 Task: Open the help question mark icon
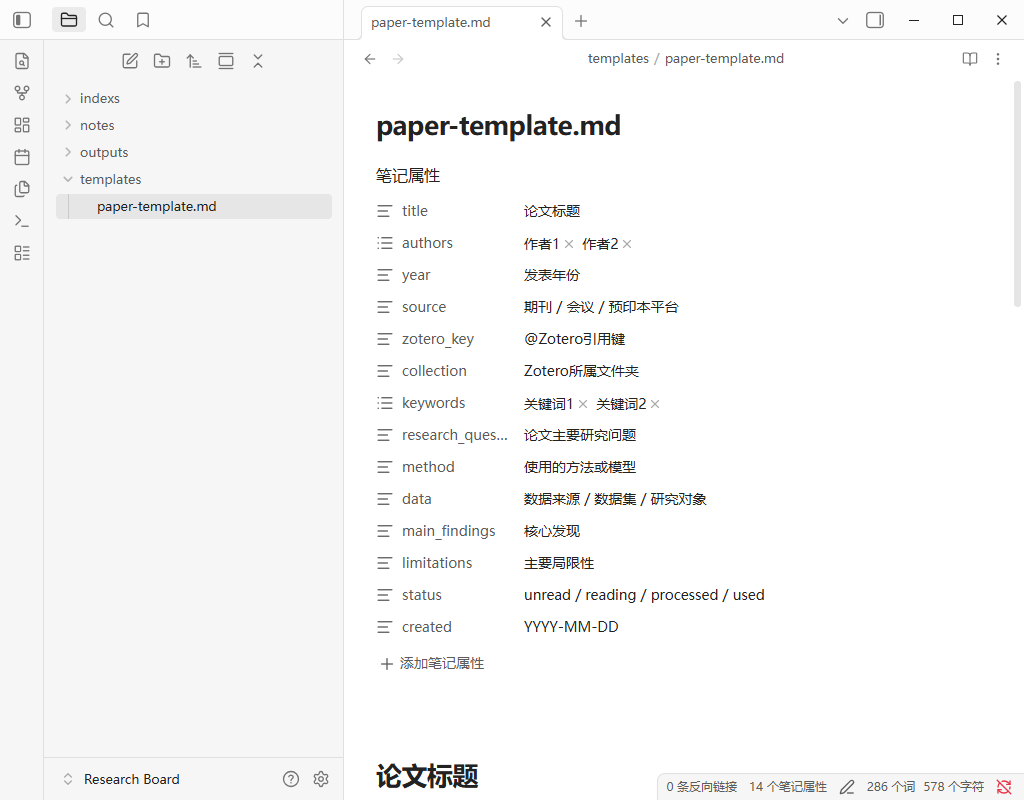click(291, 779)
